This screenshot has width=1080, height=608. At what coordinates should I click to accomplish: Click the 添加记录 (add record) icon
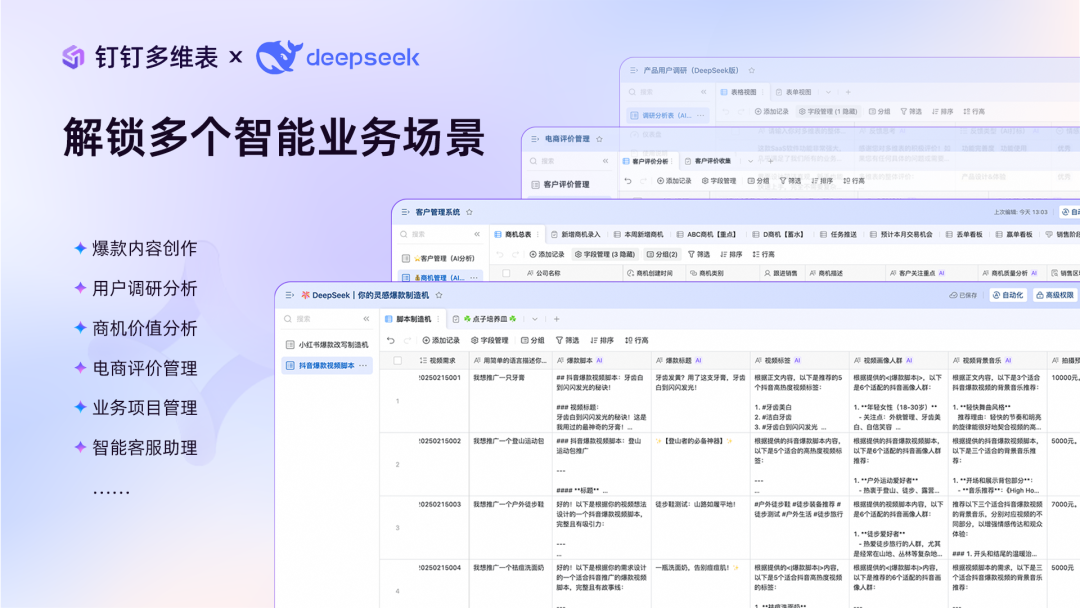tap(424, 339)
